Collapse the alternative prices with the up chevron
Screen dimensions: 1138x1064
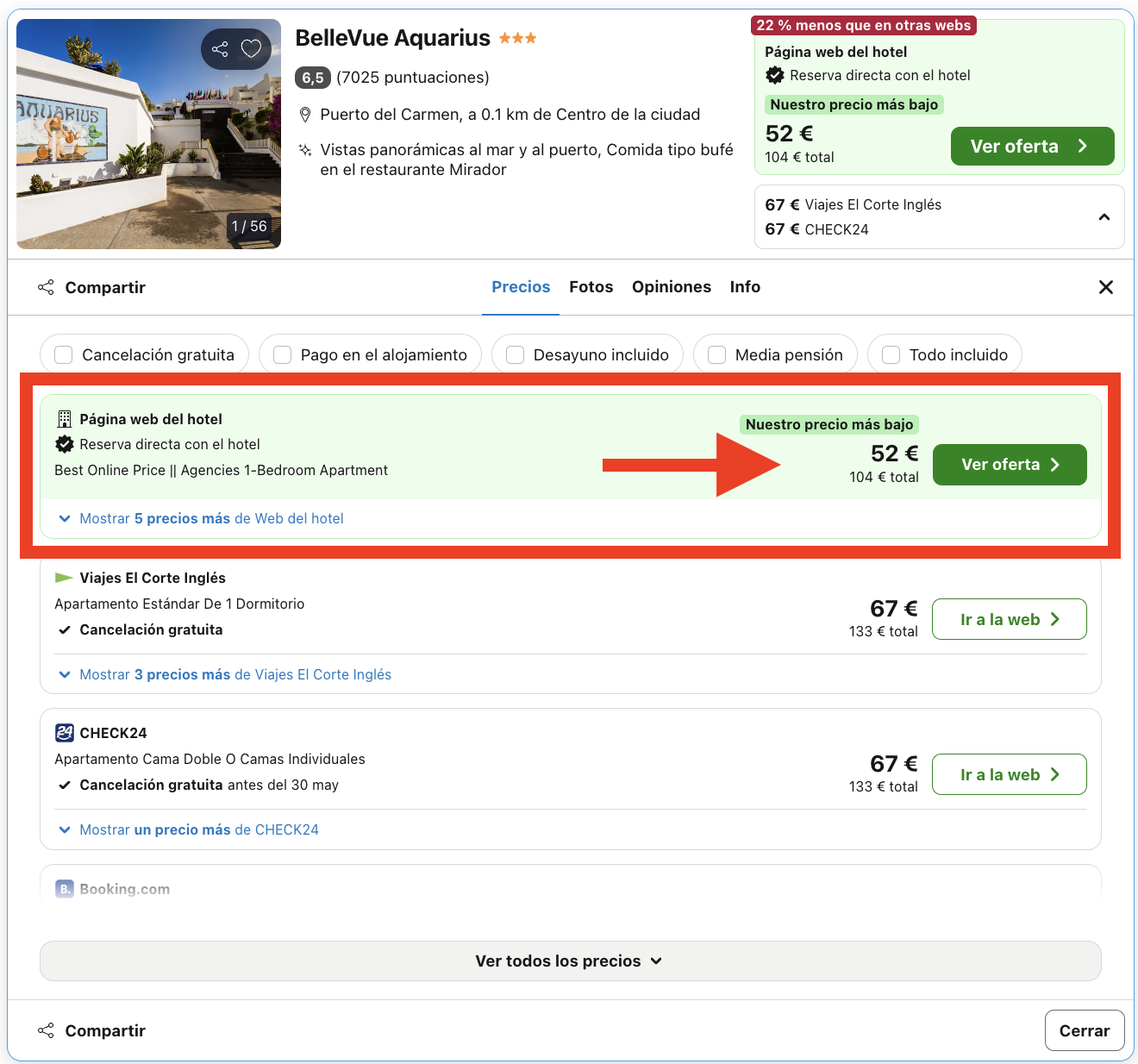1104,217
